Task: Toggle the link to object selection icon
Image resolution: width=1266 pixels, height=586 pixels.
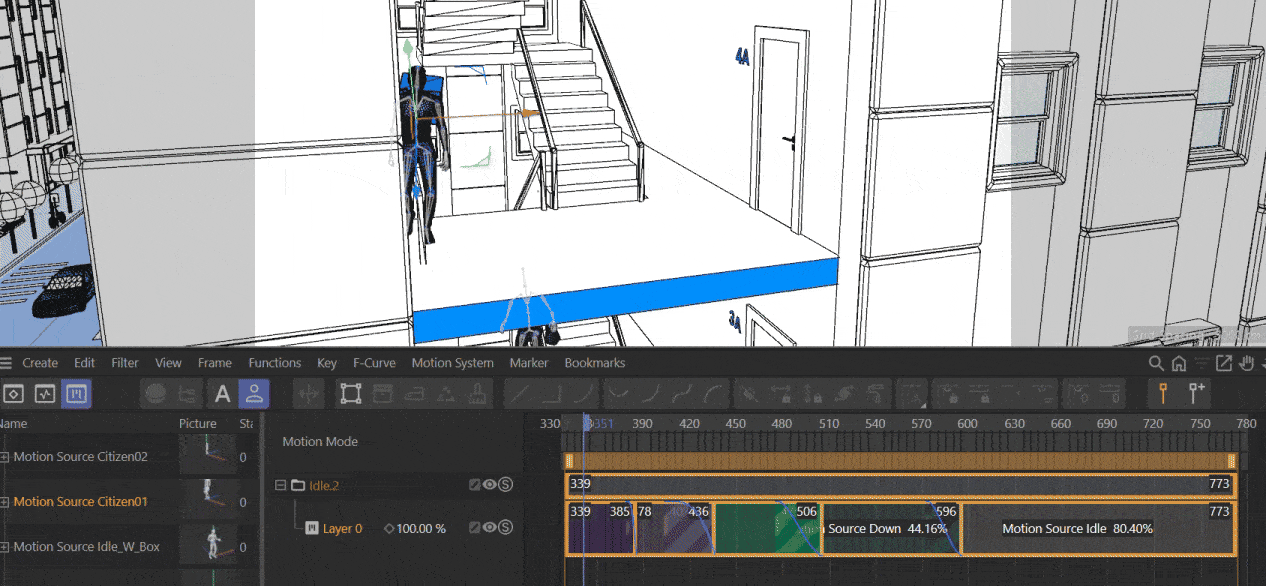Action: tap(254, 394)
